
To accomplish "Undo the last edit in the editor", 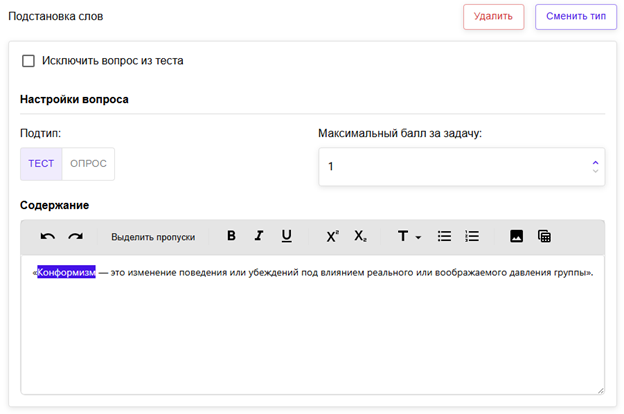I will (x=48, y=236).
